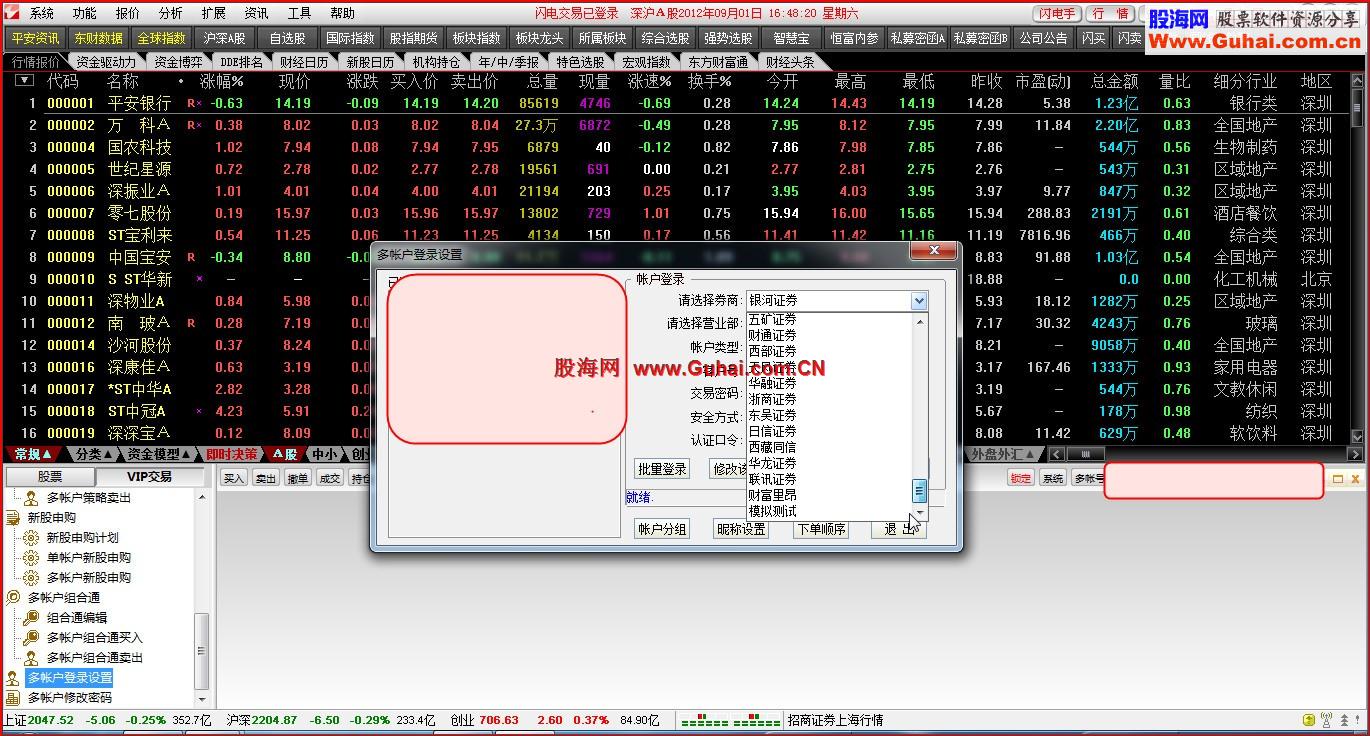
Task: Click the 帐户分组 button
Action: point(662,529)
